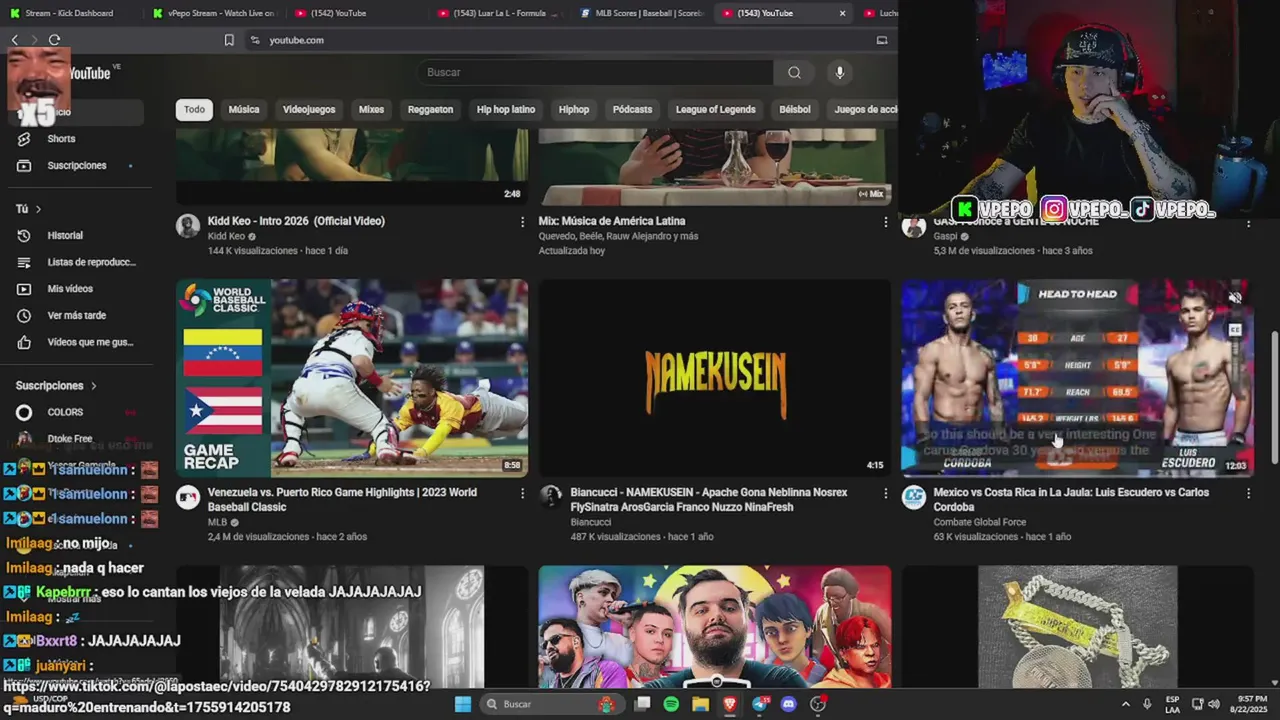Activate voice search microphone icon
Viewport: 1280px width, 720px height.
tap(840, 72)
